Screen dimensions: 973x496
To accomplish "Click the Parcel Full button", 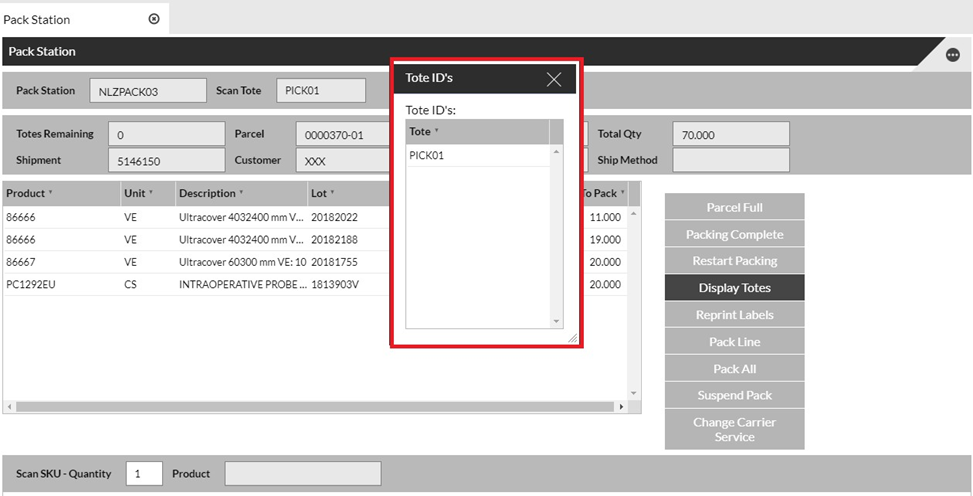I will coord(734,207).
